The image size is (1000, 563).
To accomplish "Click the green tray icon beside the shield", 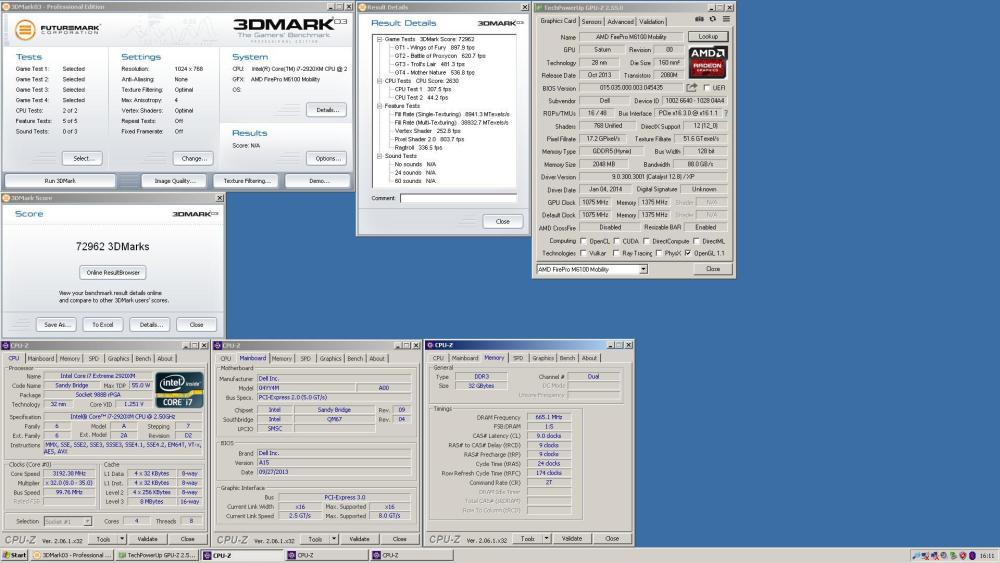I will [953, 556].
